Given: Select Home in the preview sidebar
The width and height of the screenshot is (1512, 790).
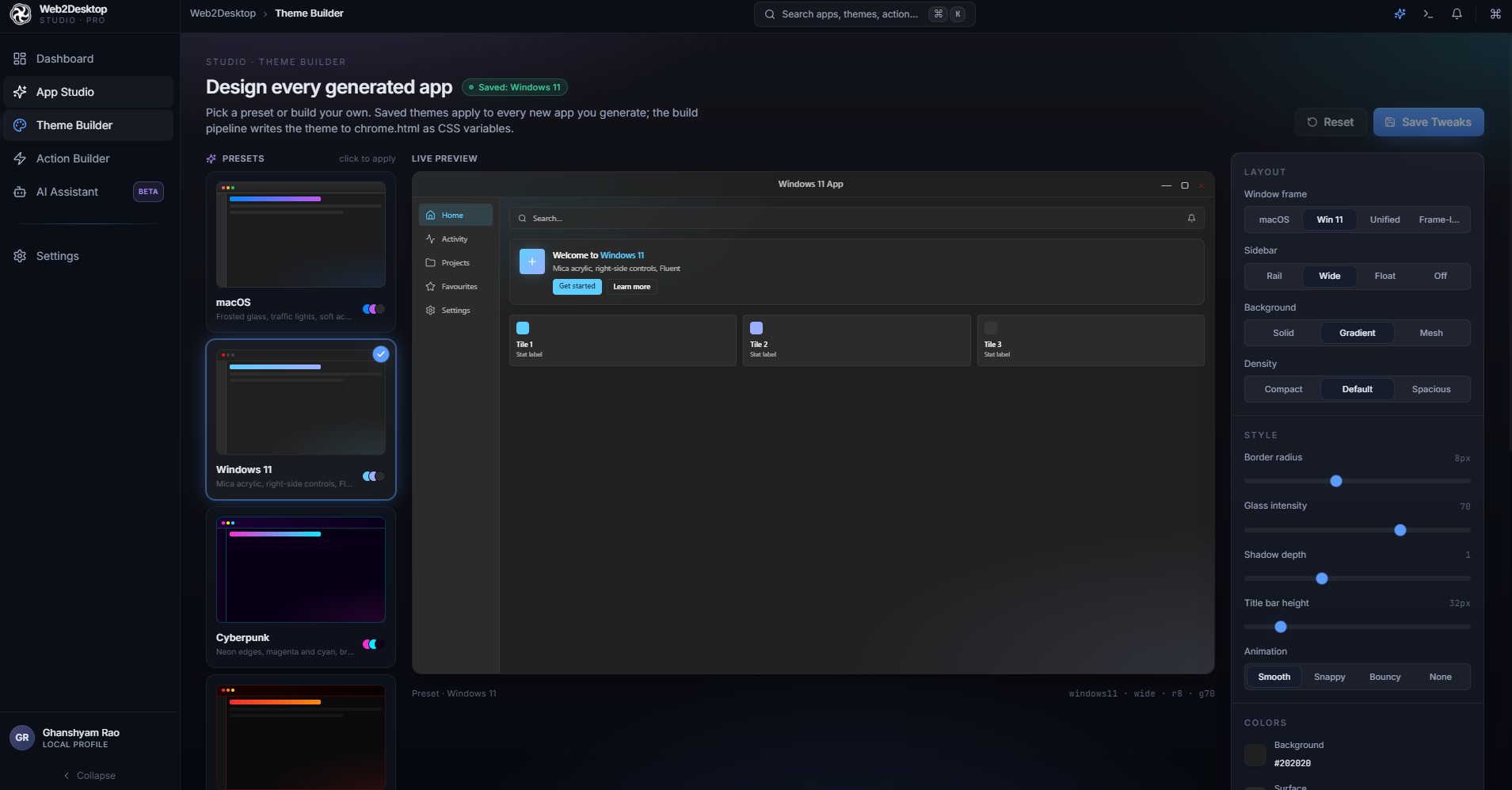Looking at the screenshot, I should coord(455,215).
